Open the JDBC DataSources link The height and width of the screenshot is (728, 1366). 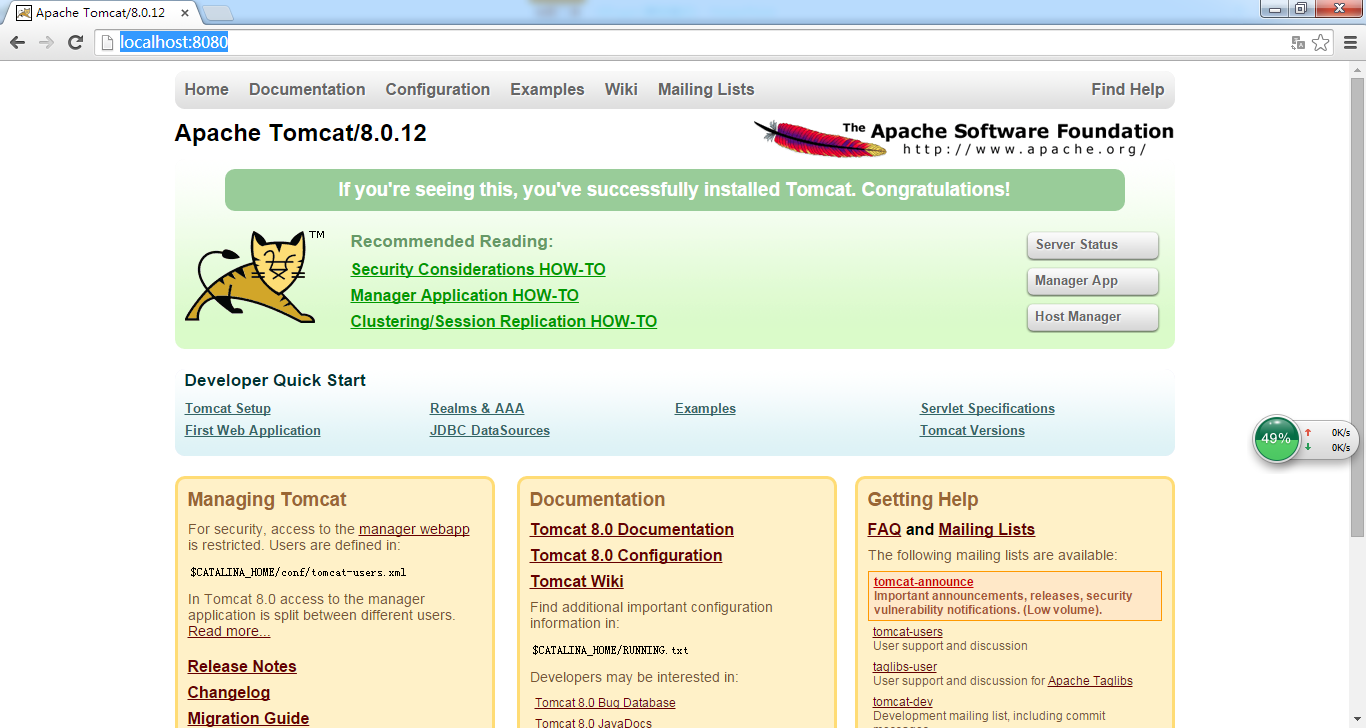point(490,430)
